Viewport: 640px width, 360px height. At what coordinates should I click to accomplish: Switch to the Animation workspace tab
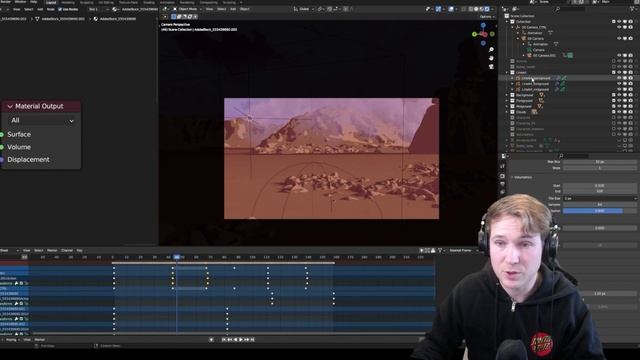point(167,2)
